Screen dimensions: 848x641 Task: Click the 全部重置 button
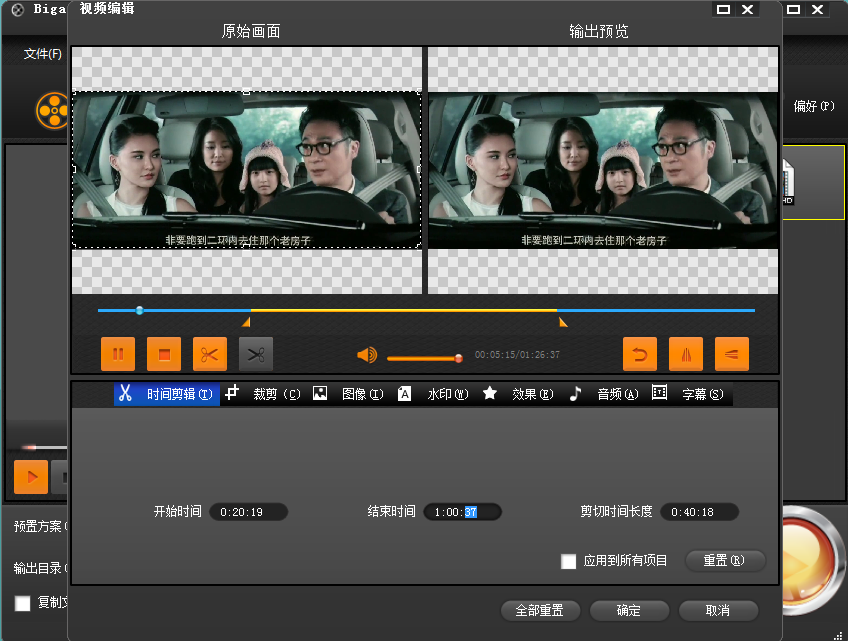click(540, 611)
